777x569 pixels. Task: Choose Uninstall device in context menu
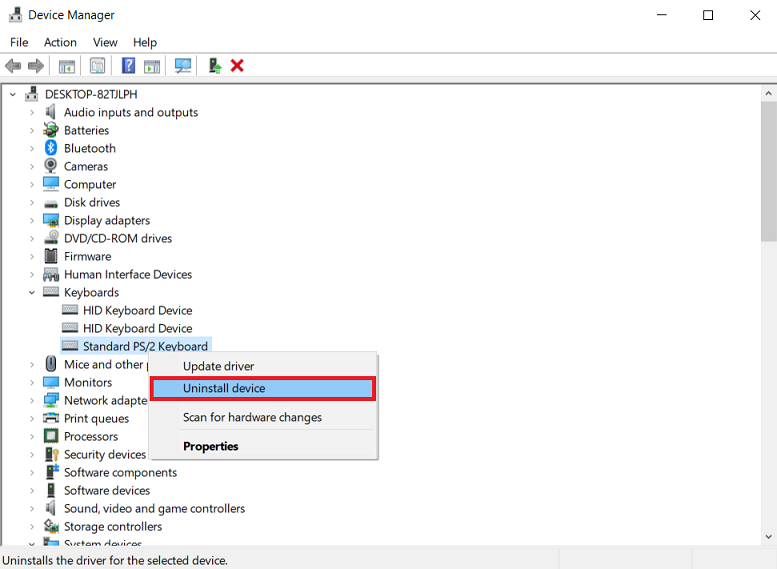click(x=263, y=388)
